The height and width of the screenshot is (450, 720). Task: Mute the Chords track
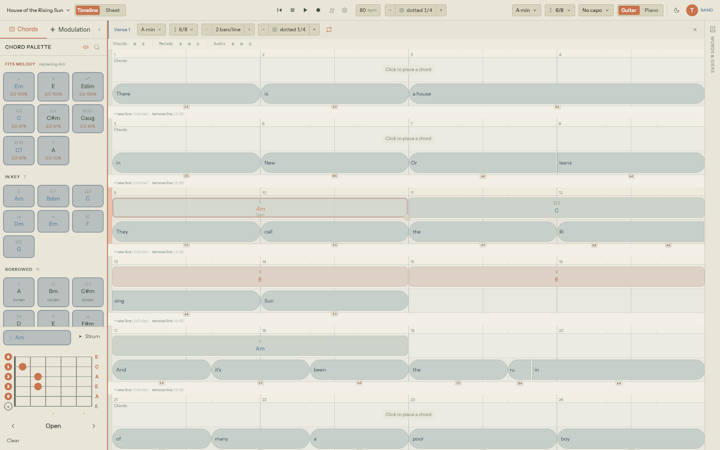pos(135,44)
